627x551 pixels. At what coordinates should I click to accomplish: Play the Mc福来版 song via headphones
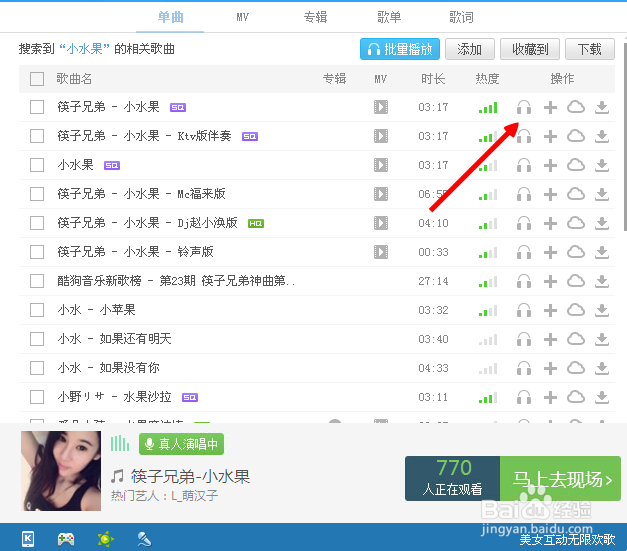524,194
